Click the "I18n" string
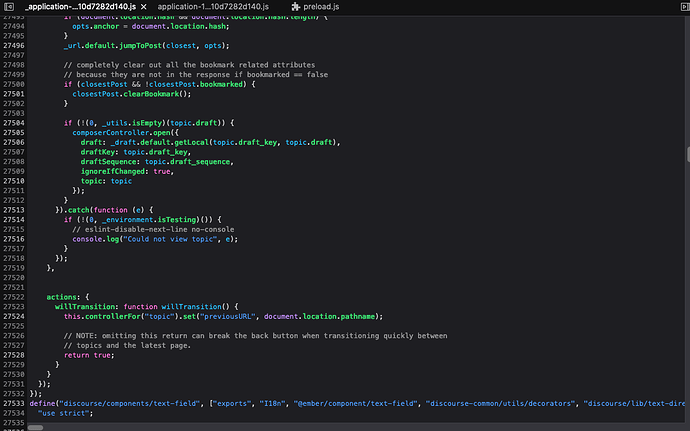The image size is (690, 431). coord(272,404)
